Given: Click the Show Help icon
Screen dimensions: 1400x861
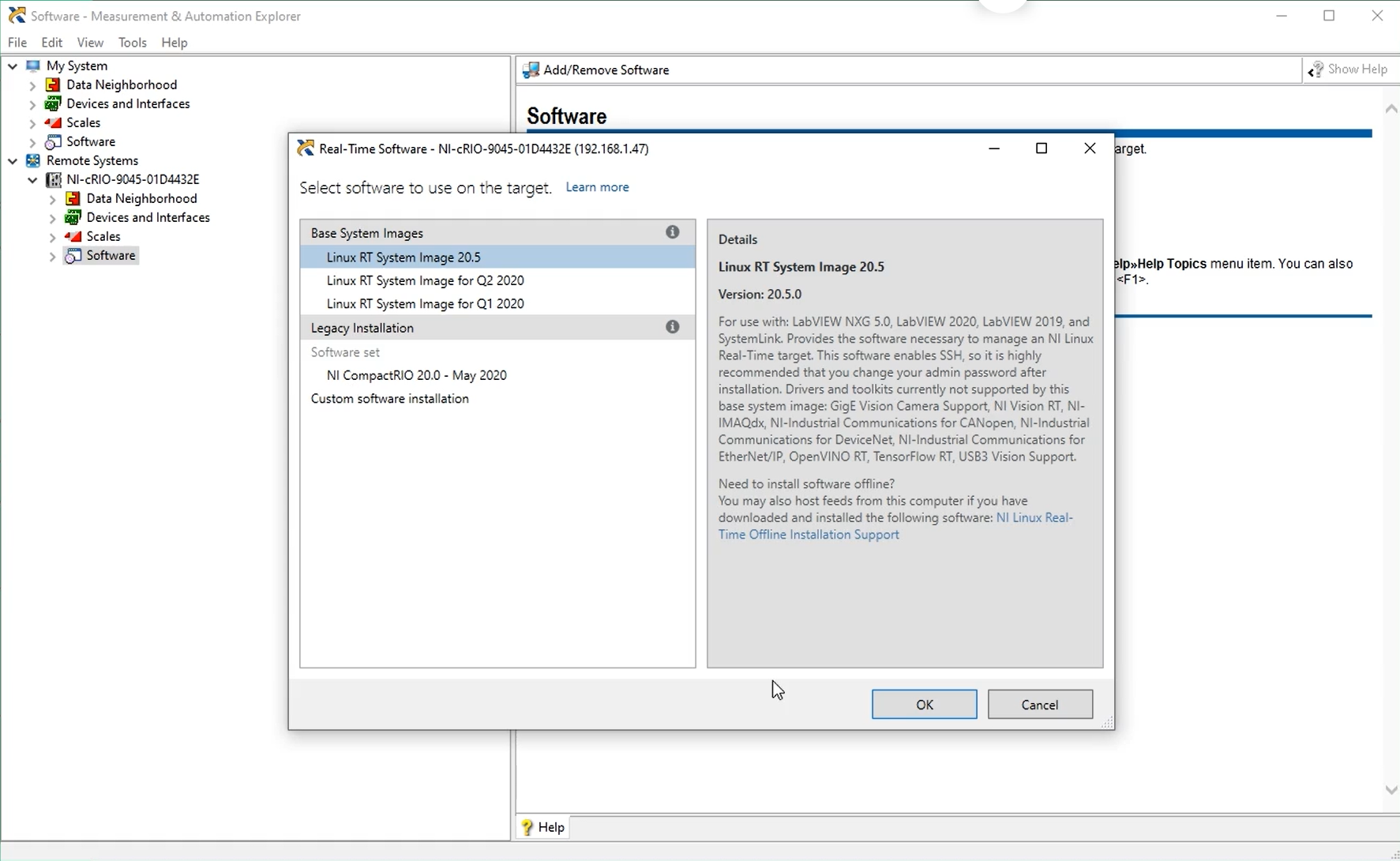Looking at the screenshot, I should 1316,70.
